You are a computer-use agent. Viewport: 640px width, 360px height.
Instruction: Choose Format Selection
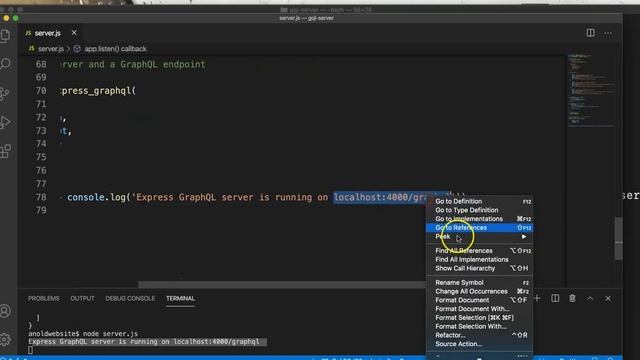(x=479, y=318)
